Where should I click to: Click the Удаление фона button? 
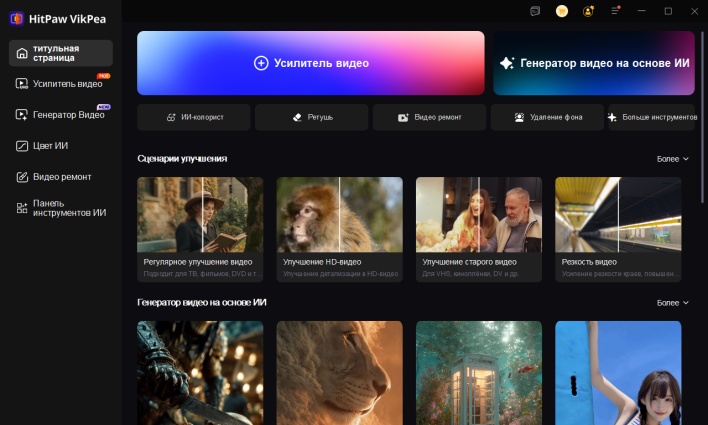547,117
